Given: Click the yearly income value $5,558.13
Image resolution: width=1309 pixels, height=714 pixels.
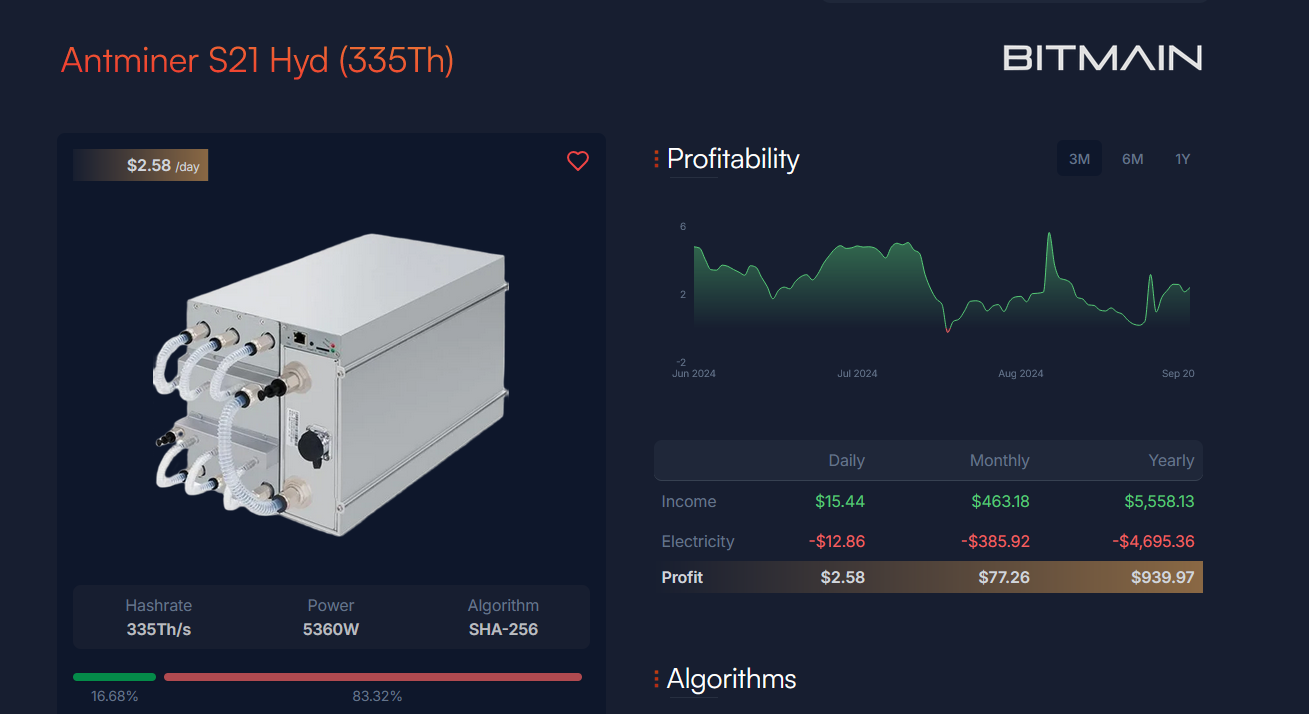Looking at the screenshot, I should tap(1159, 502).
